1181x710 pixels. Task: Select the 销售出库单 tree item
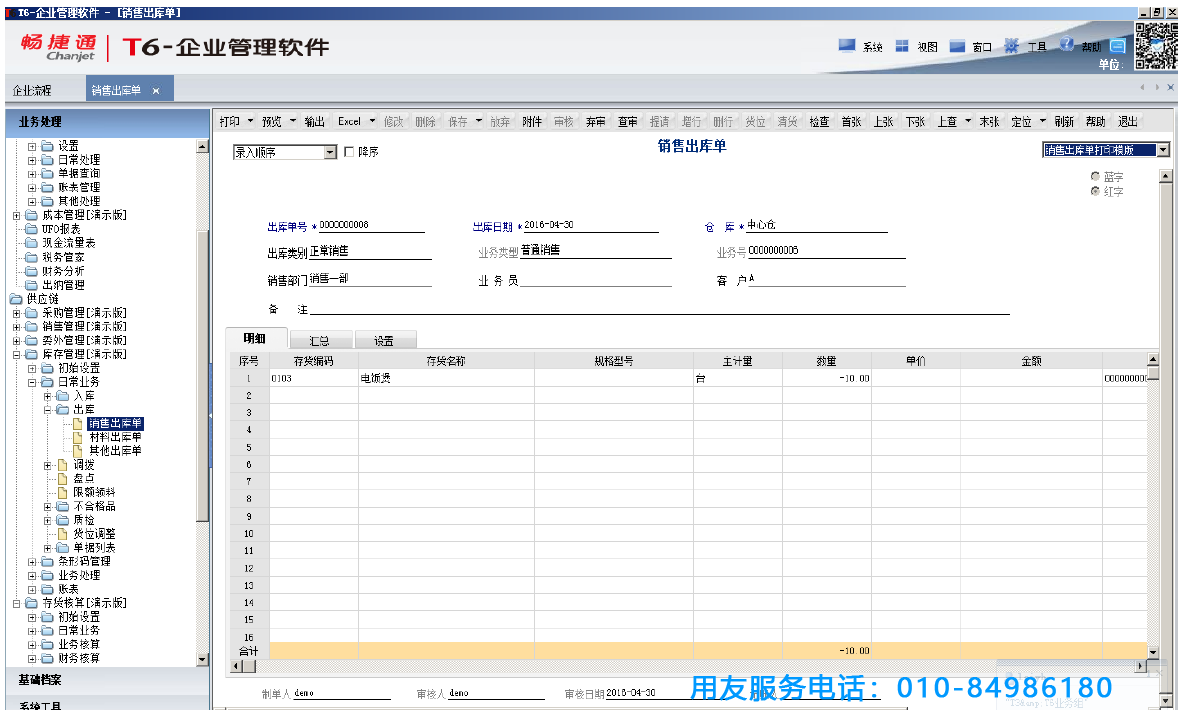(114, 424)
